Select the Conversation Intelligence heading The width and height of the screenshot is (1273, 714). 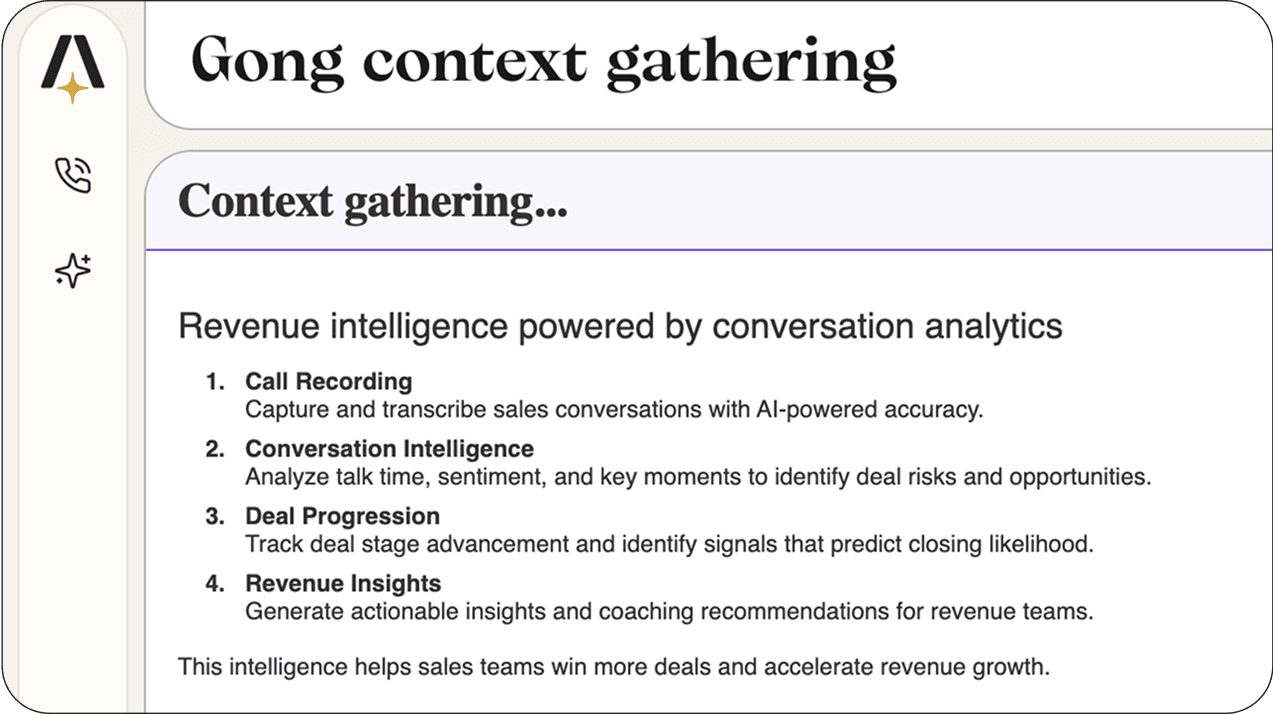(x=389, y=449)
